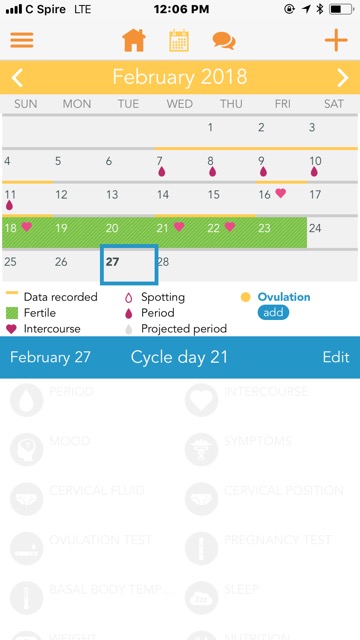The height and width of the screenshot is (640, 360).
Task: Select the Period drop icon
Action: coord(27,400)
